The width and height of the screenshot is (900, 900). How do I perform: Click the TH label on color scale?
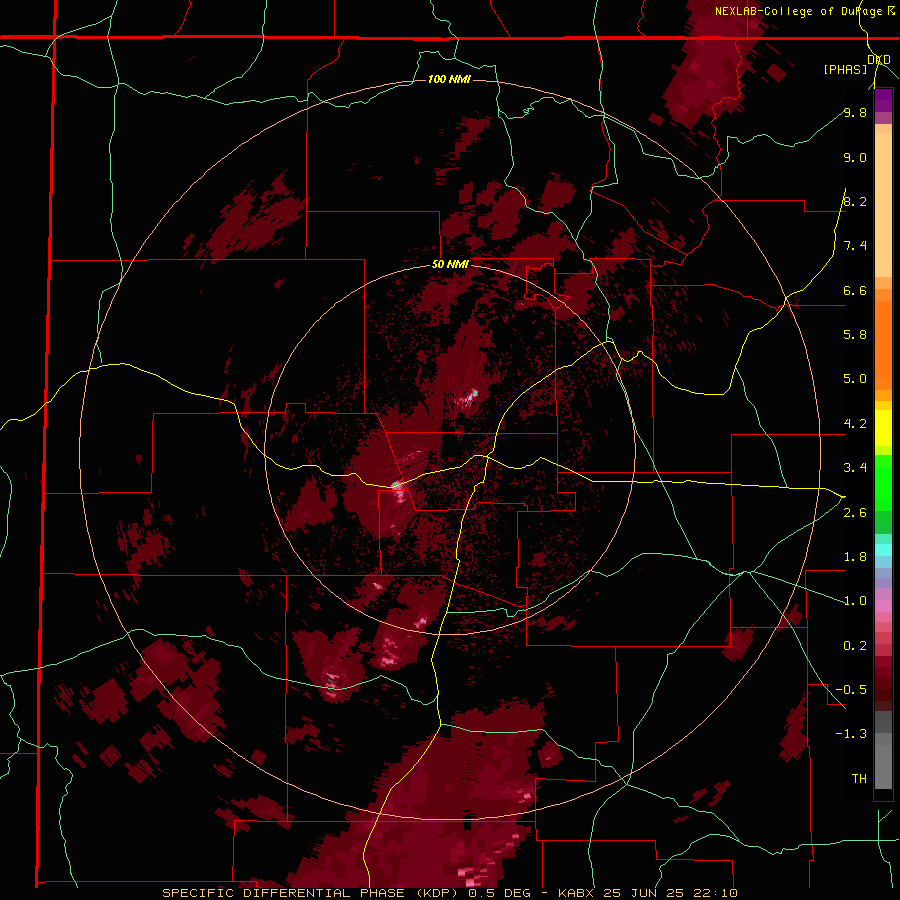[859, 778]
